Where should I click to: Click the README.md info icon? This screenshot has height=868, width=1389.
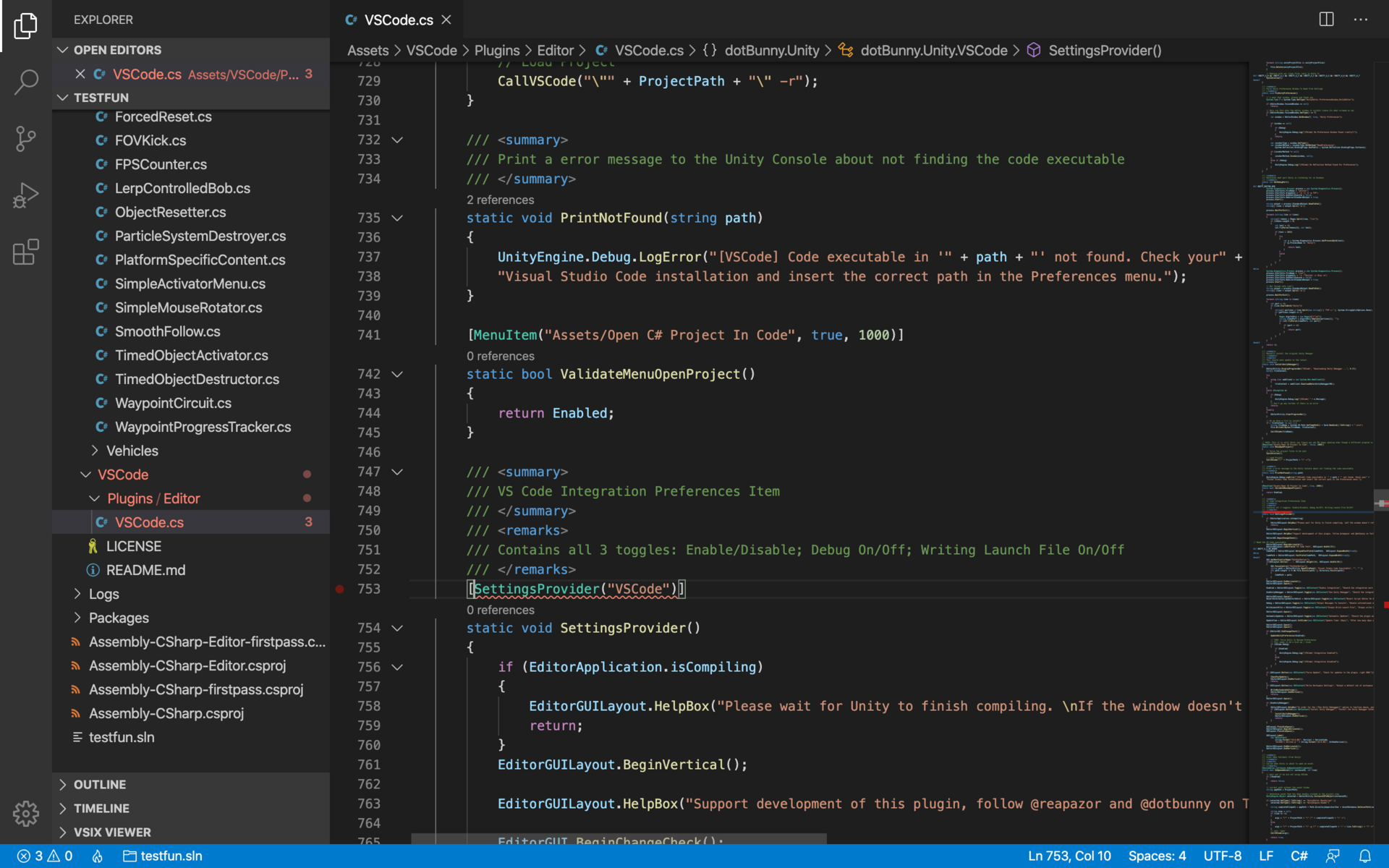[93, 570]
